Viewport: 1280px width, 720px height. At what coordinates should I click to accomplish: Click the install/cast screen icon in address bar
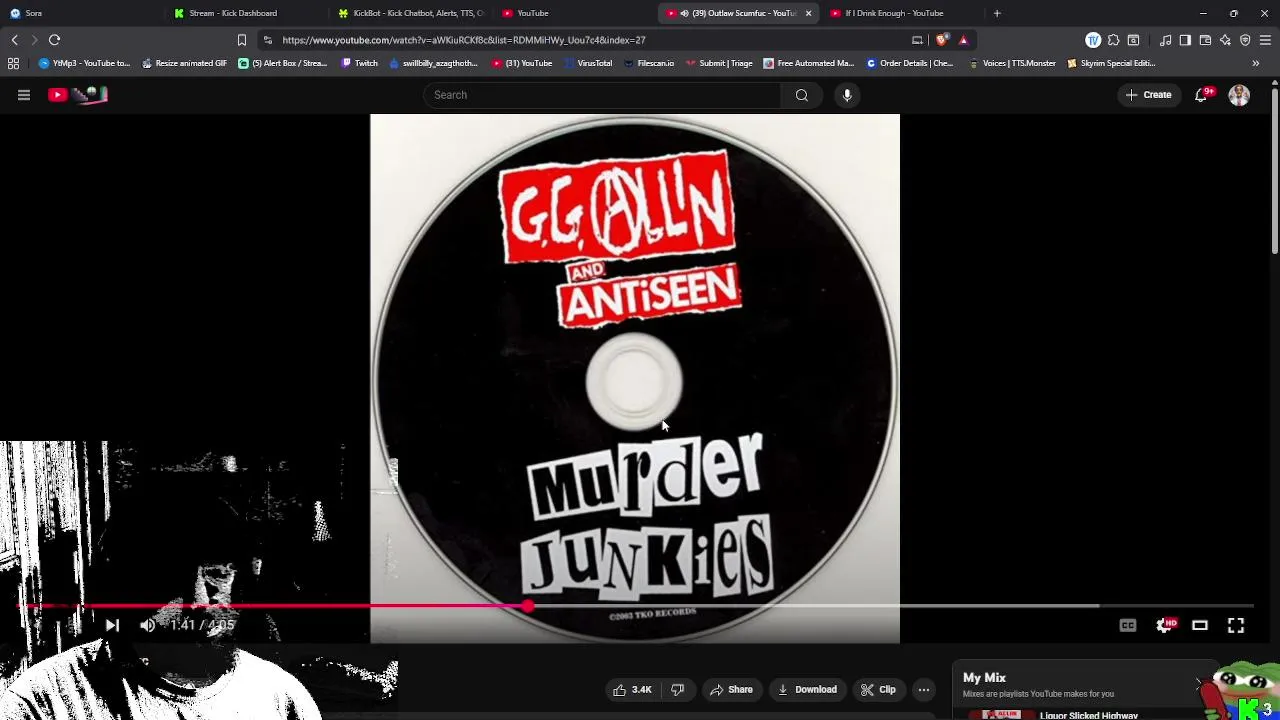click(917, 40)
